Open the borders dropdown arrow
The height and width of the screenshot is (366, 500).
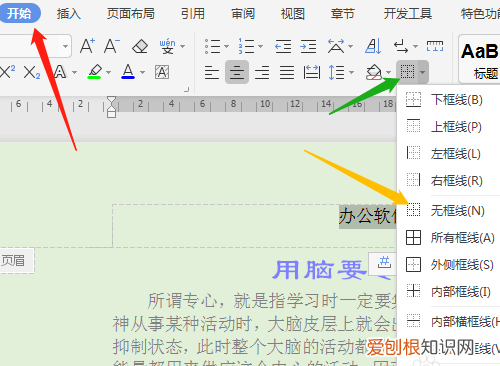tap(422, 72)
